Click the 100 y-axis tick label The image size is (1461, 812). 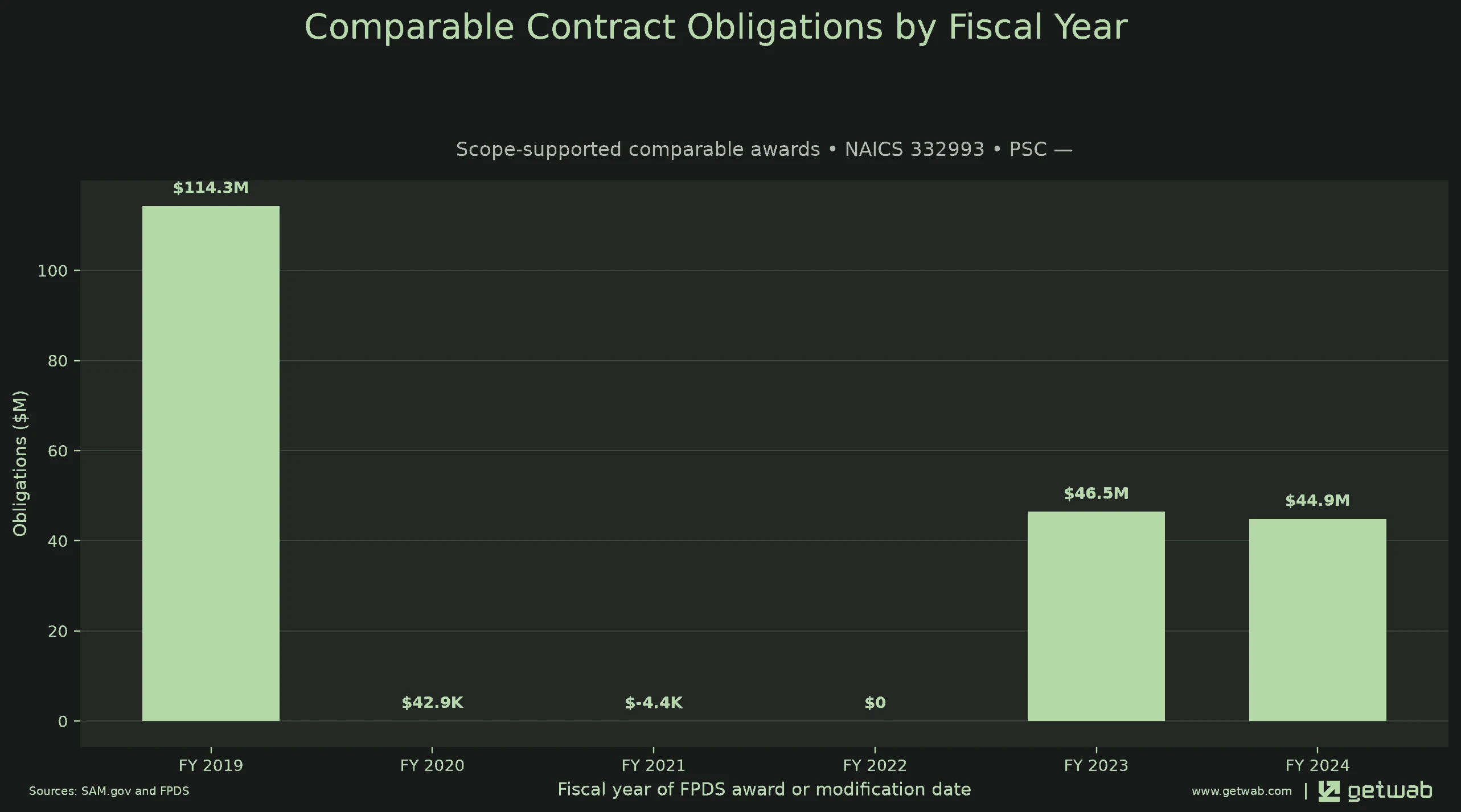click(52, 271)
